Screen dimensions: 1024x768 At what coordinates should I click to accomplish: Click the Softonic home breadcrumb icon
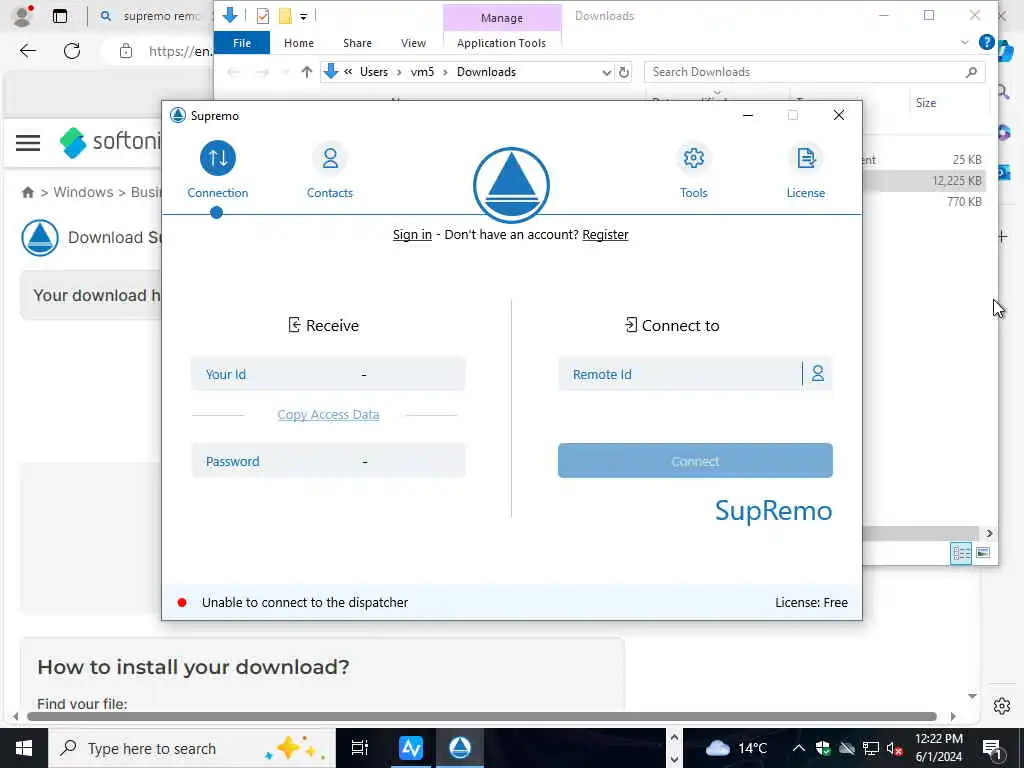pos(27,193)
